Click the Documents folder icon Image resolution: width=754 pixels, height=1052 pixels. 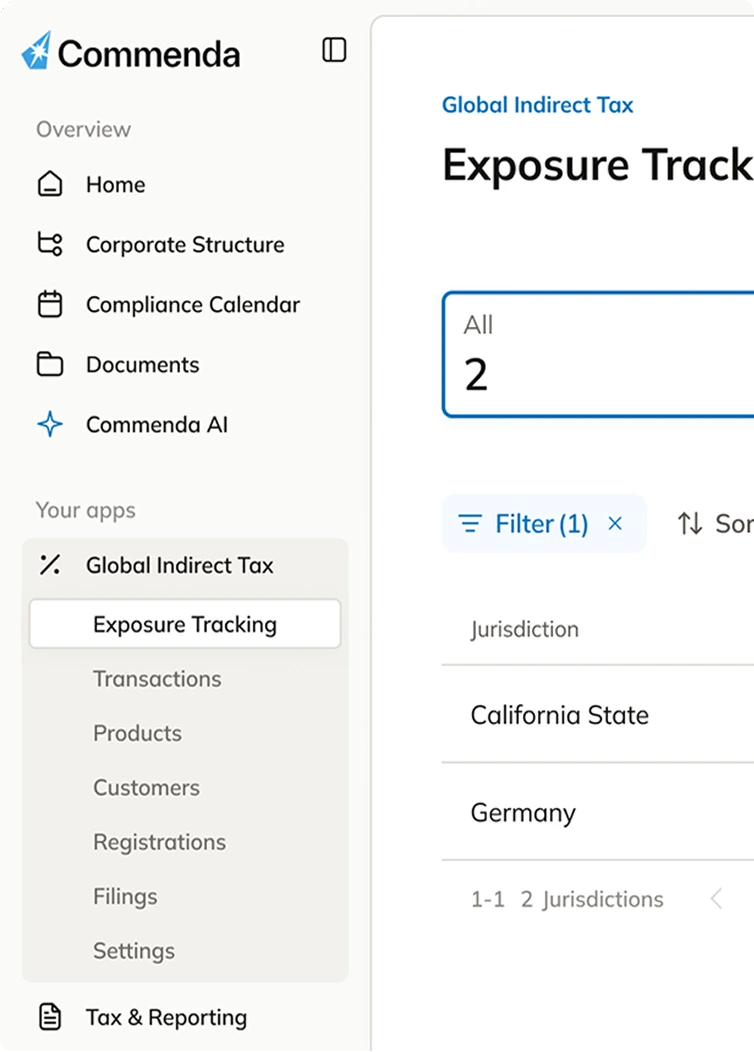coord(50,365)
